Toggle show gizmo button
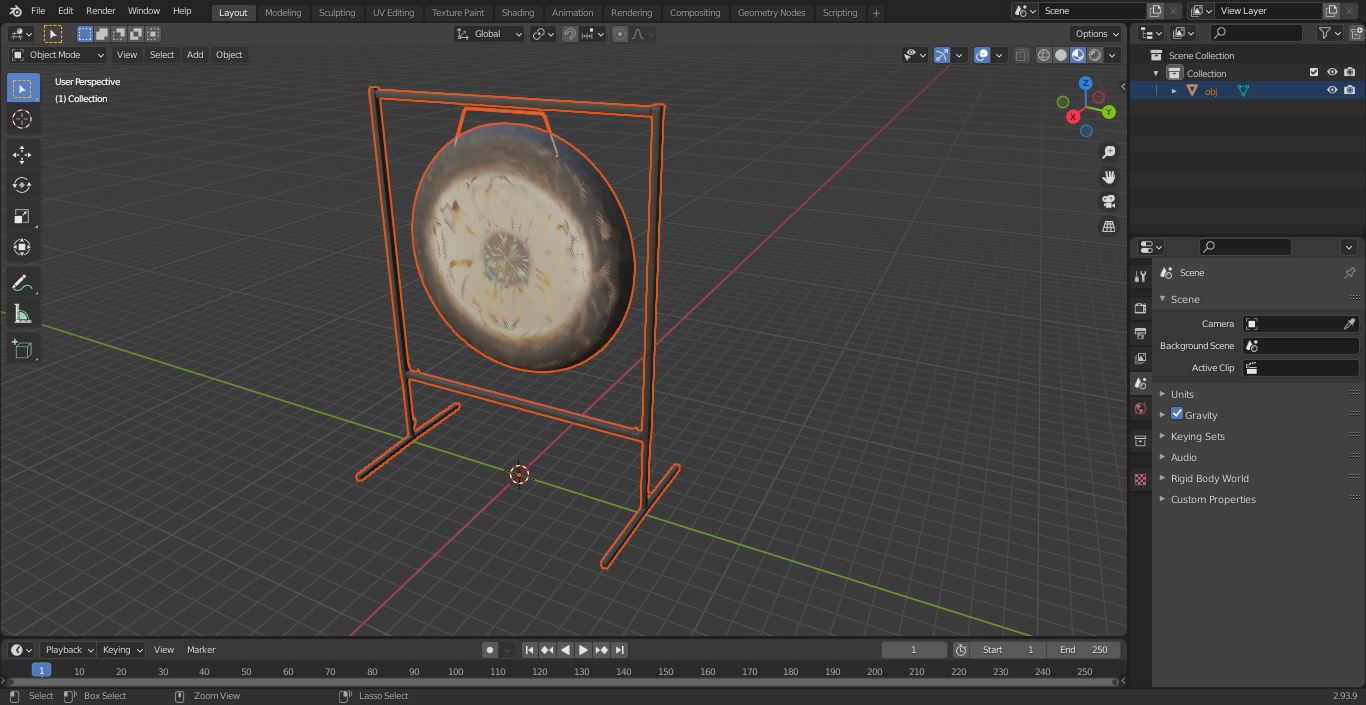Image resolution: width=1366 pixels, height=705 pixels. [942, 56]
